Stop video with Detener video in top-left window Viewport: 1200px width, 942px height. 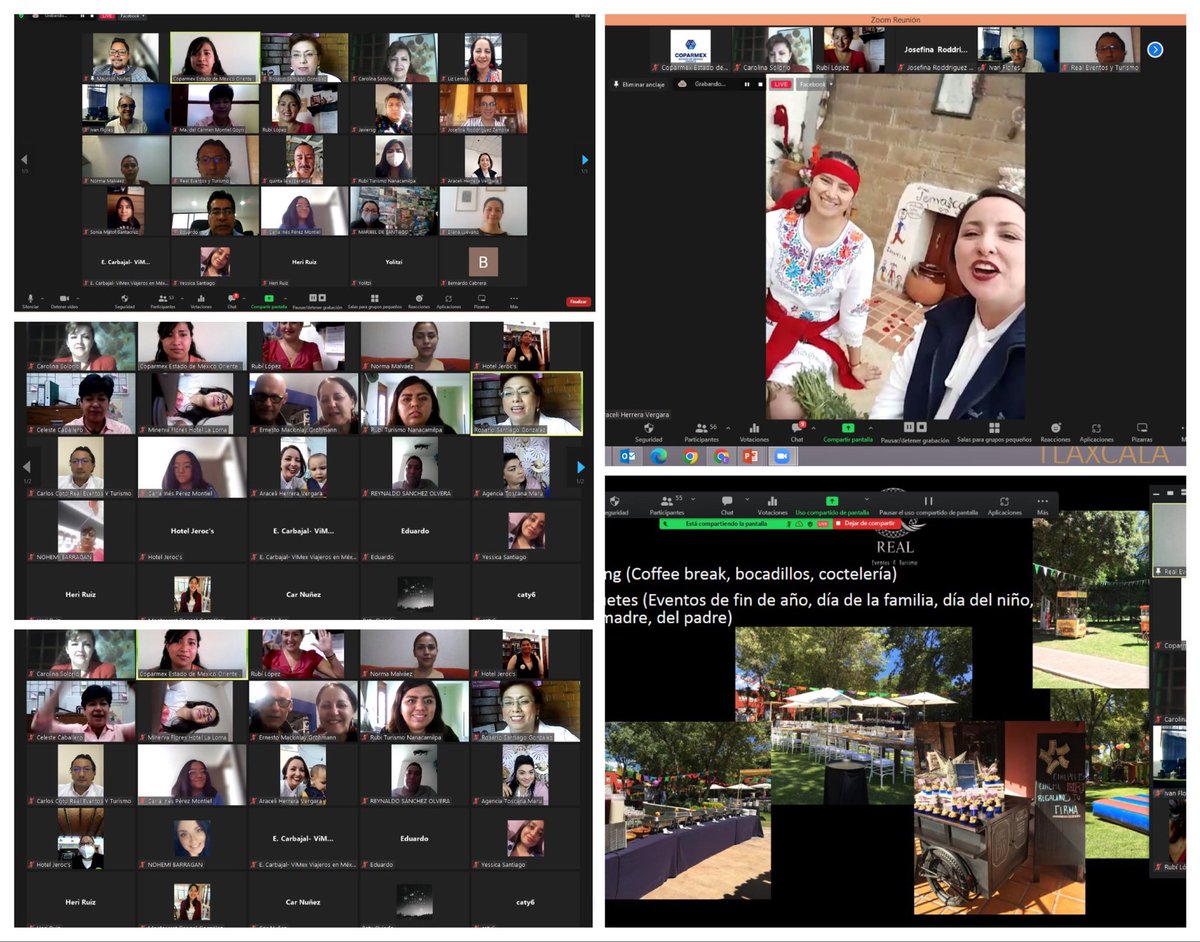point(64,301)
